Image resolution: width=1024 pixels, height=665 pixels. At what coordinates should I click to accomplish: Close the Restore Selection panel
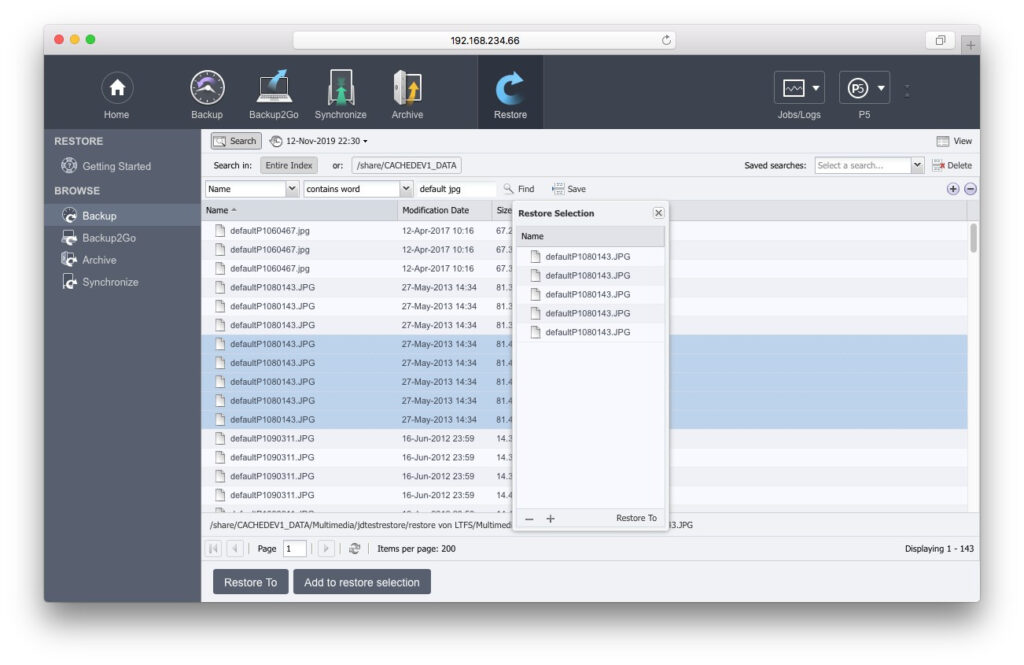(x=658, y=213)
